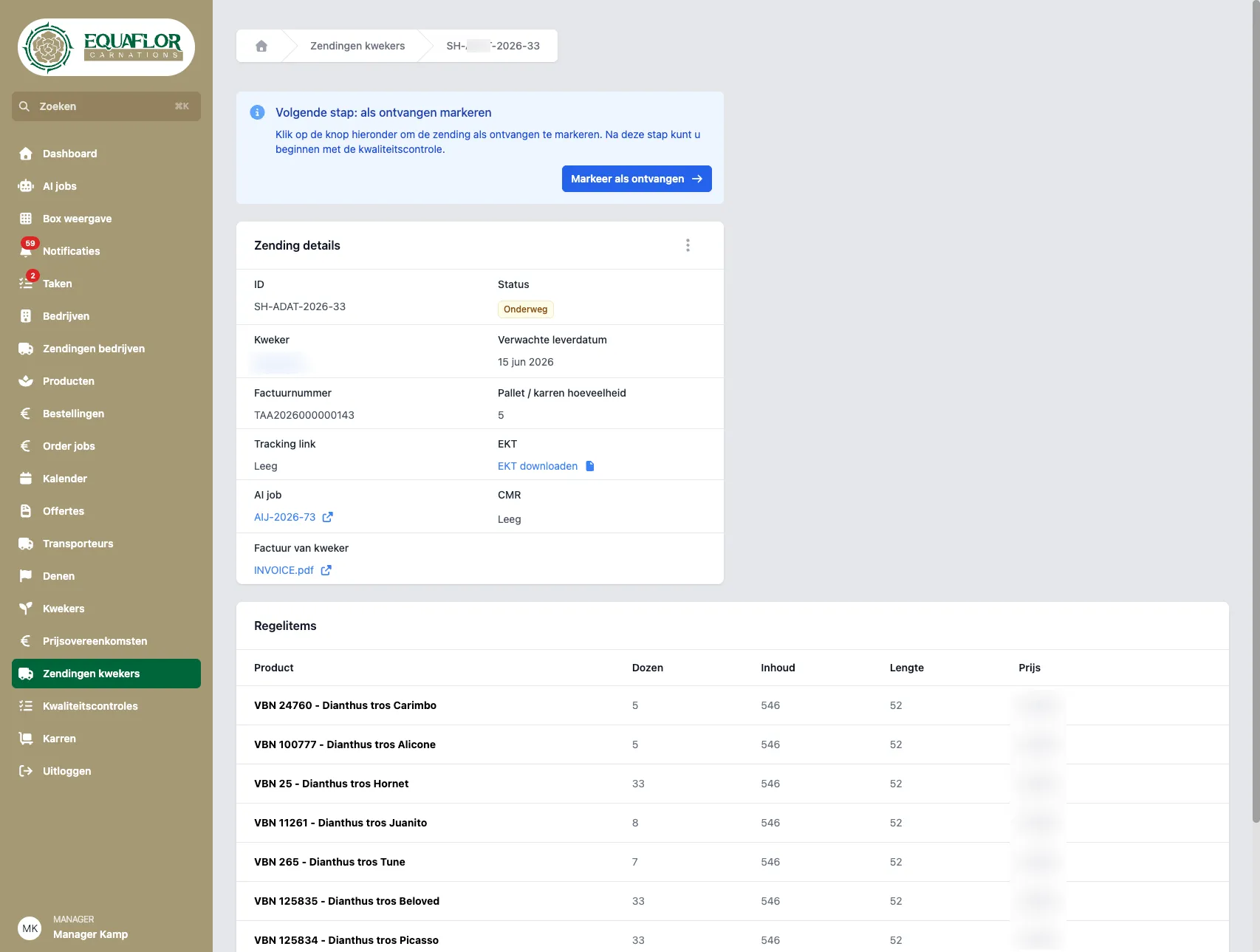The width and height of the screenshot is (1260, 952).
Task: Click MK user avatar Manager Kamp
Action: point(30,928)
